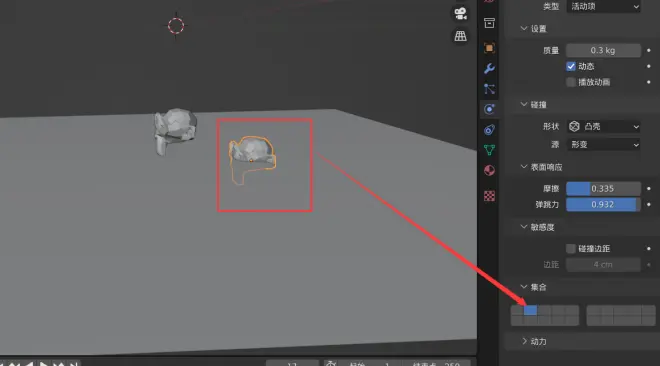
Task: Enable the first cell of the 集合 grid
Action: click(517, 310)
